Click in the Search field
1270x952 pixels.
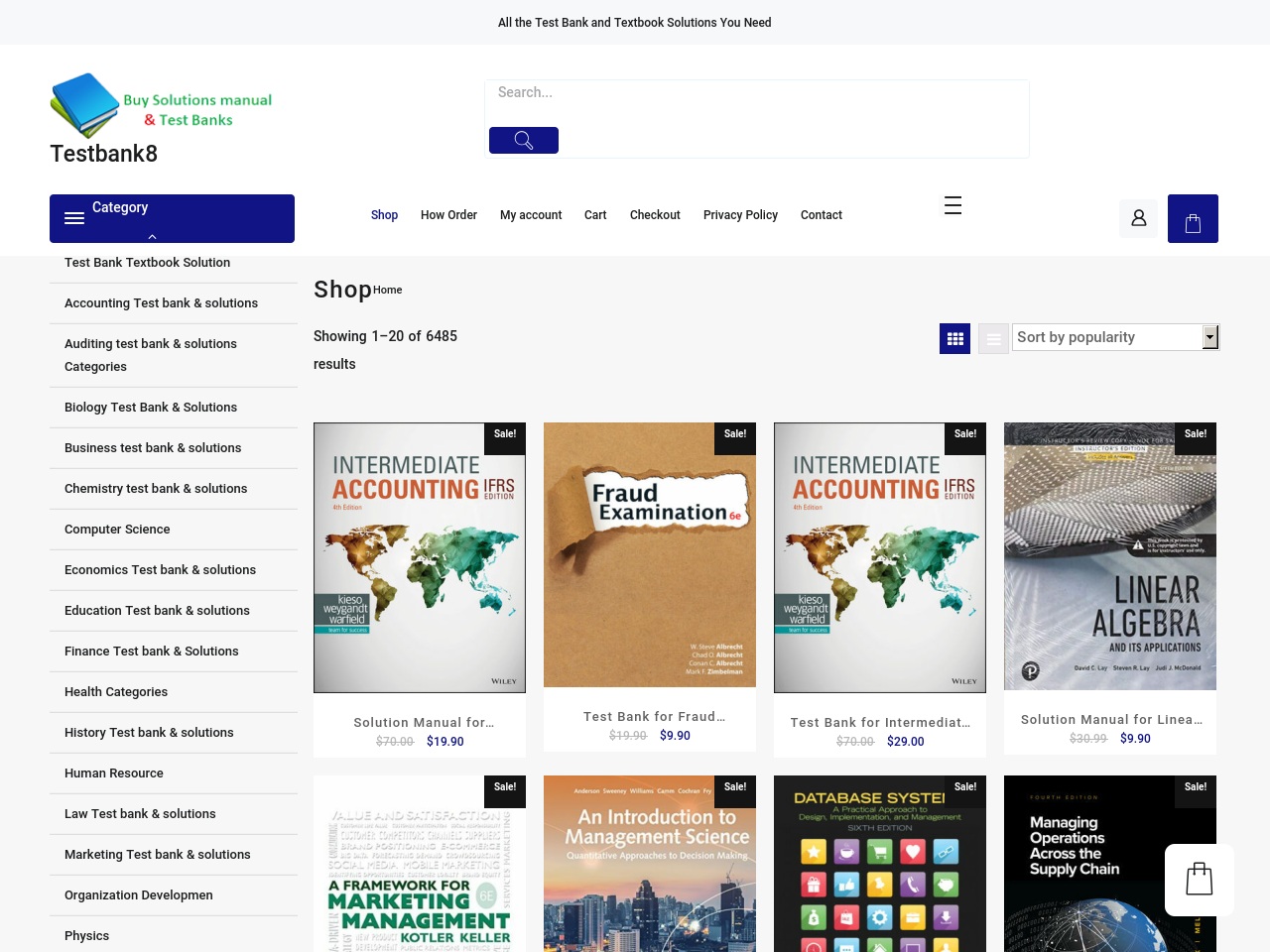pyautogui.click(x=757, y=92)
